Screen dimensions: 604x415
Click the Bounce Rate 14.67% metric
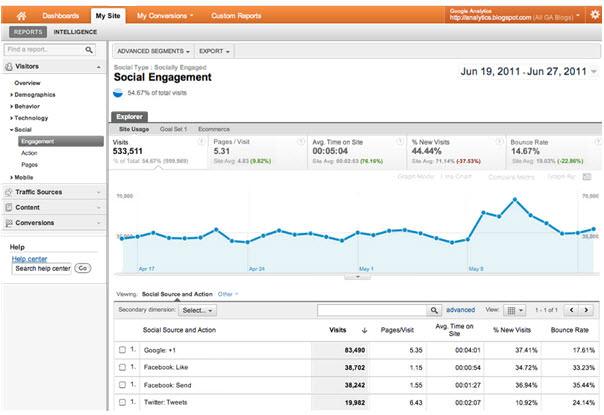(554, 152)
